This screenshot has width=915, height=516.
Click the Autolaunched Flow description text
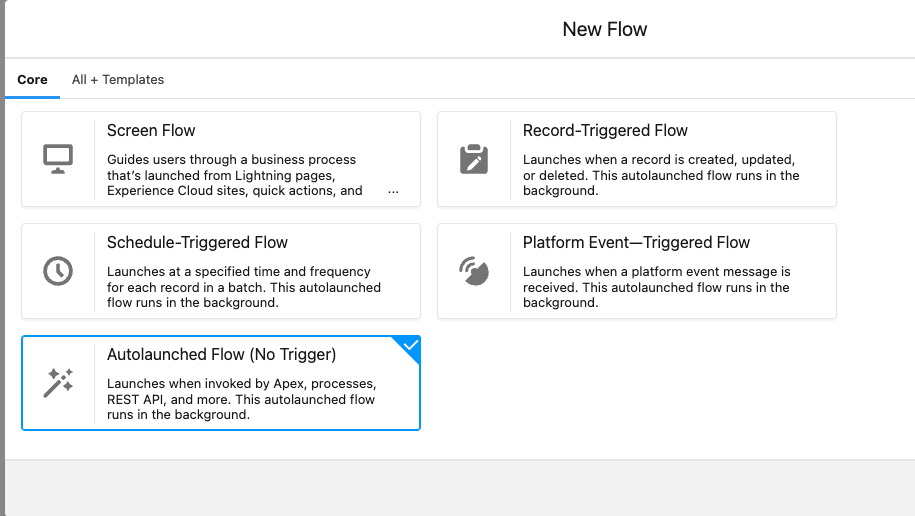pyautogui.click(x=242, y=399)
